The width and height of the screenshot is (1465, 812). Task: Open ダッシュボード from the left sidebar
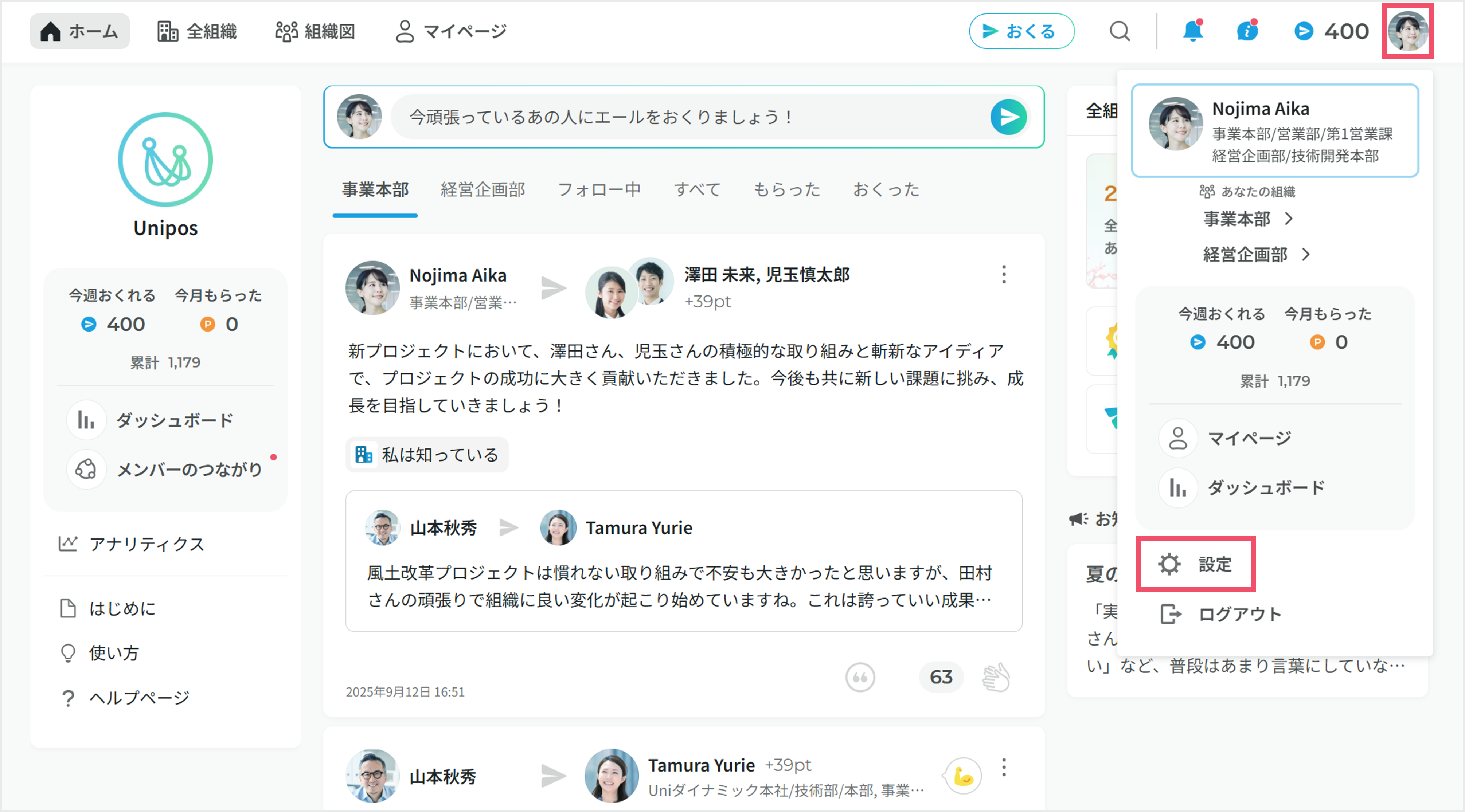click(151, 420)
